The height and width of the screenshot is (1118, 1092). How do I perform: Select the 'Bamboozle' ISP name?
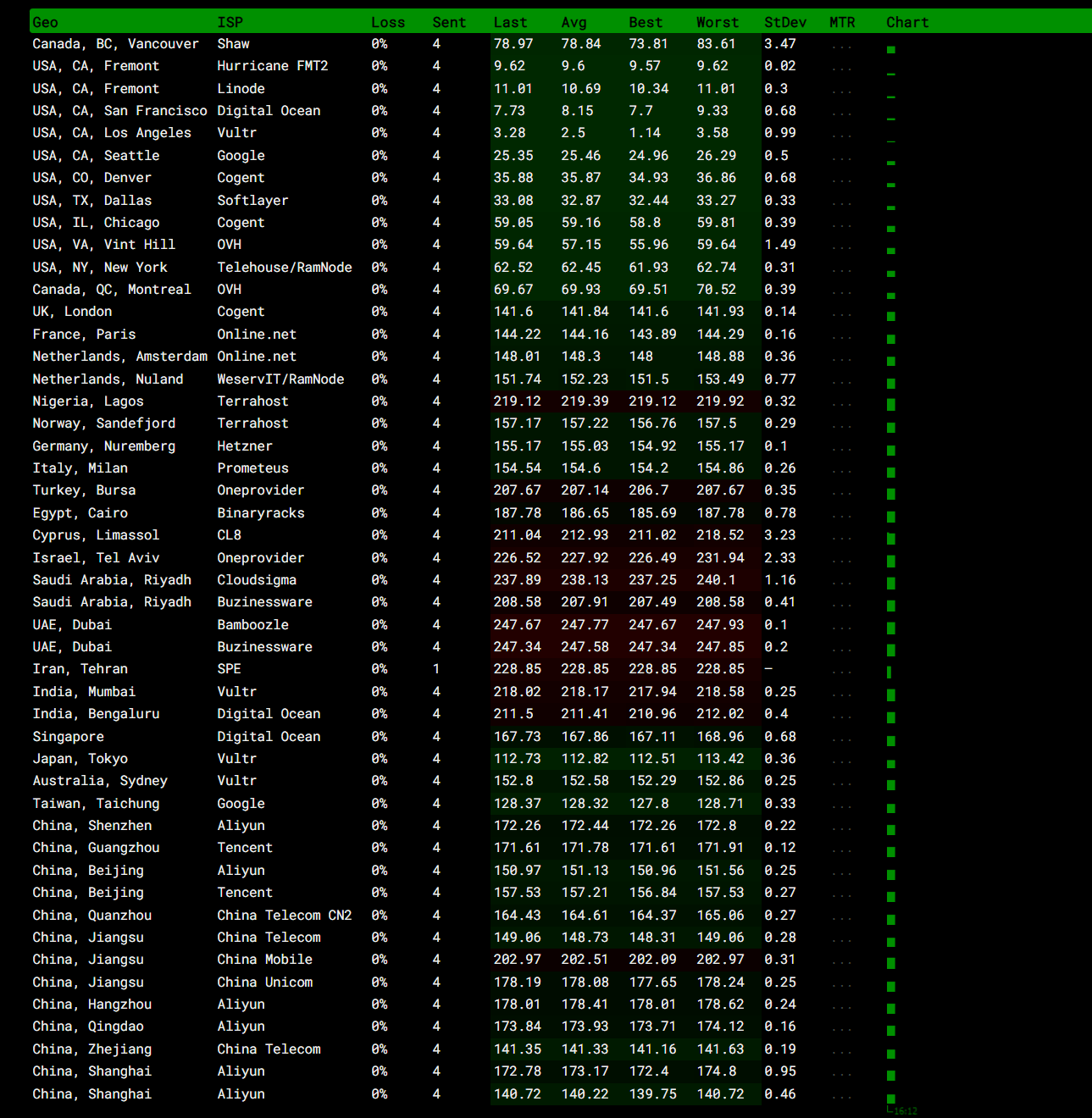(253, 625)
